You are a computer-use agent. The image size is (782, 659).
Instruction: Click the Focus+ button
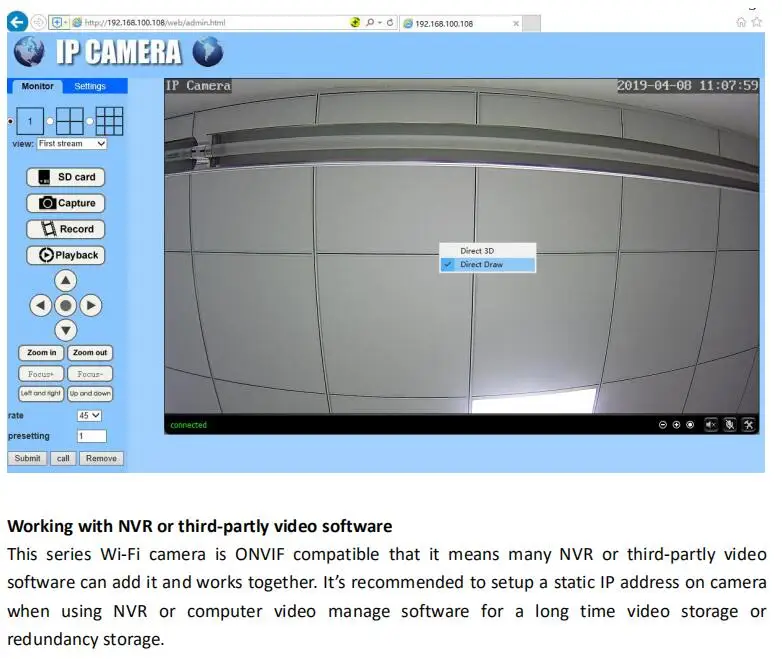click(x=41, y=374)
